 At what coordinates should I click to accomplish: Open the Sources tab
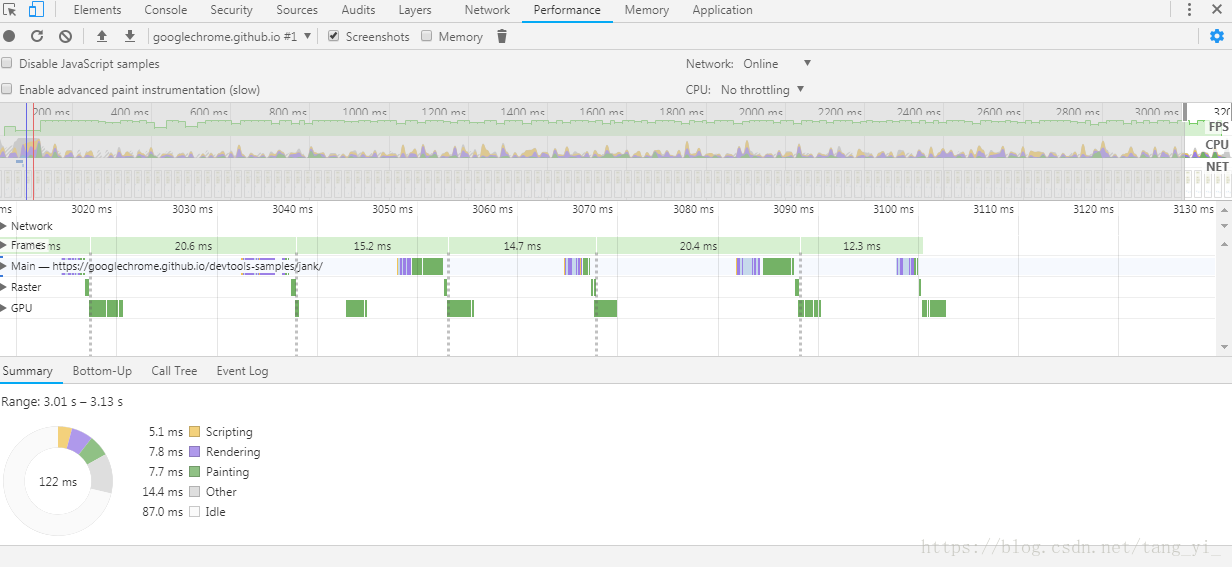[x=297, y=10]
